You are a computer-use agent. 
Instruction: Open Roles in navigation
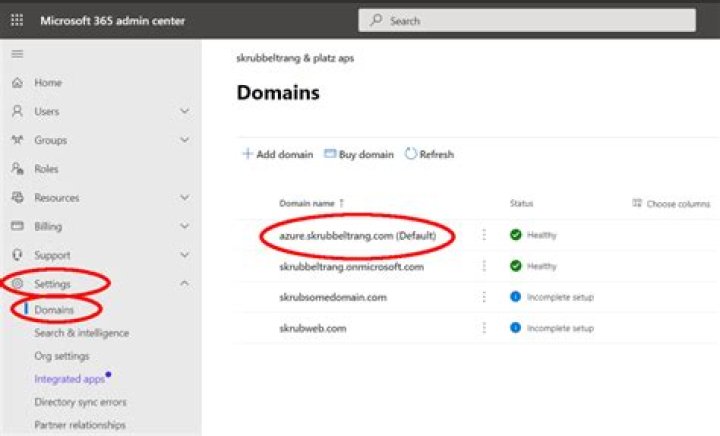(46, 169)
